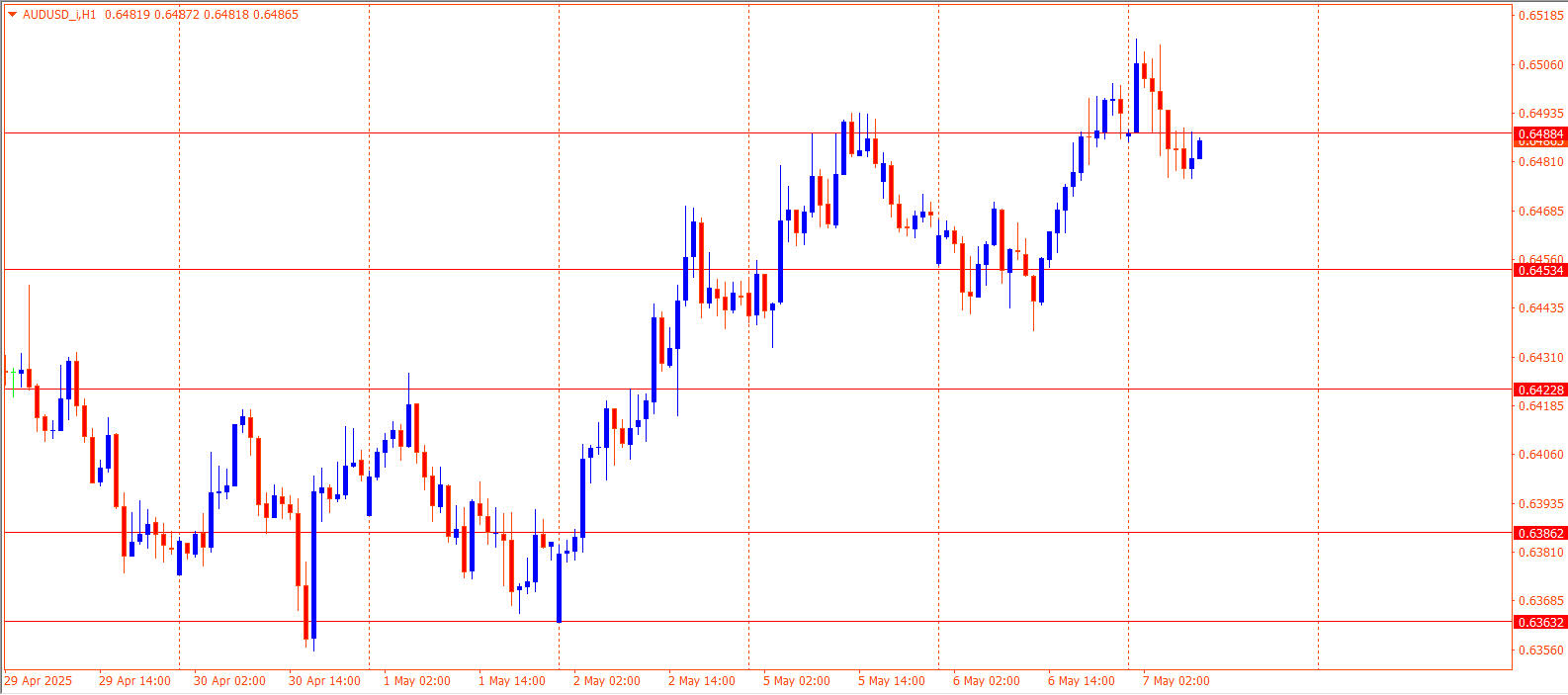Click the 0.64060 value on price axis
Screen dimensions: 1568x695
pyautogui.click(x=1541, y=455)
